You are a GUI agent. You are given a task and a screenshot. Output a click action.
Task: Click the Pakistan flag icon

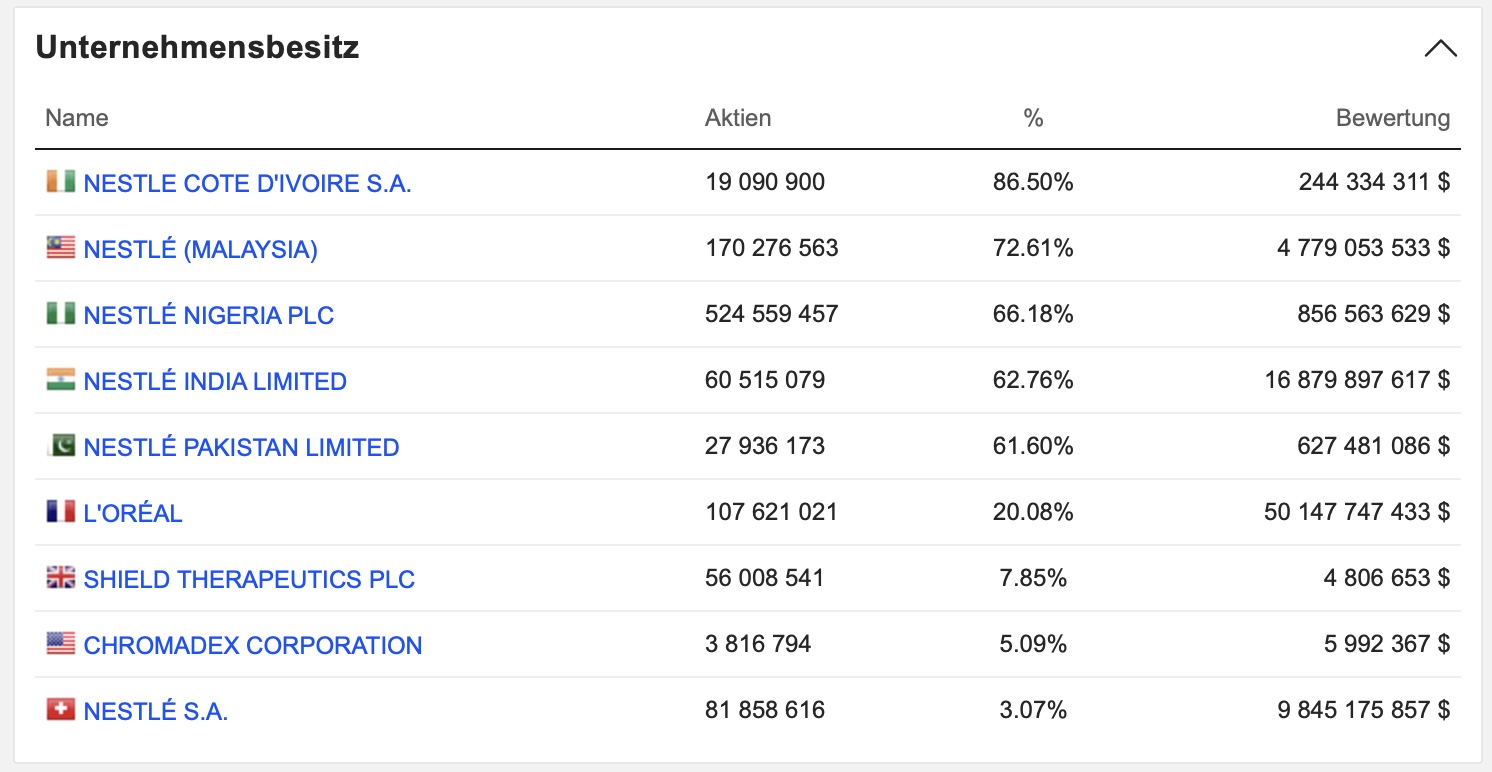point(61,446)
